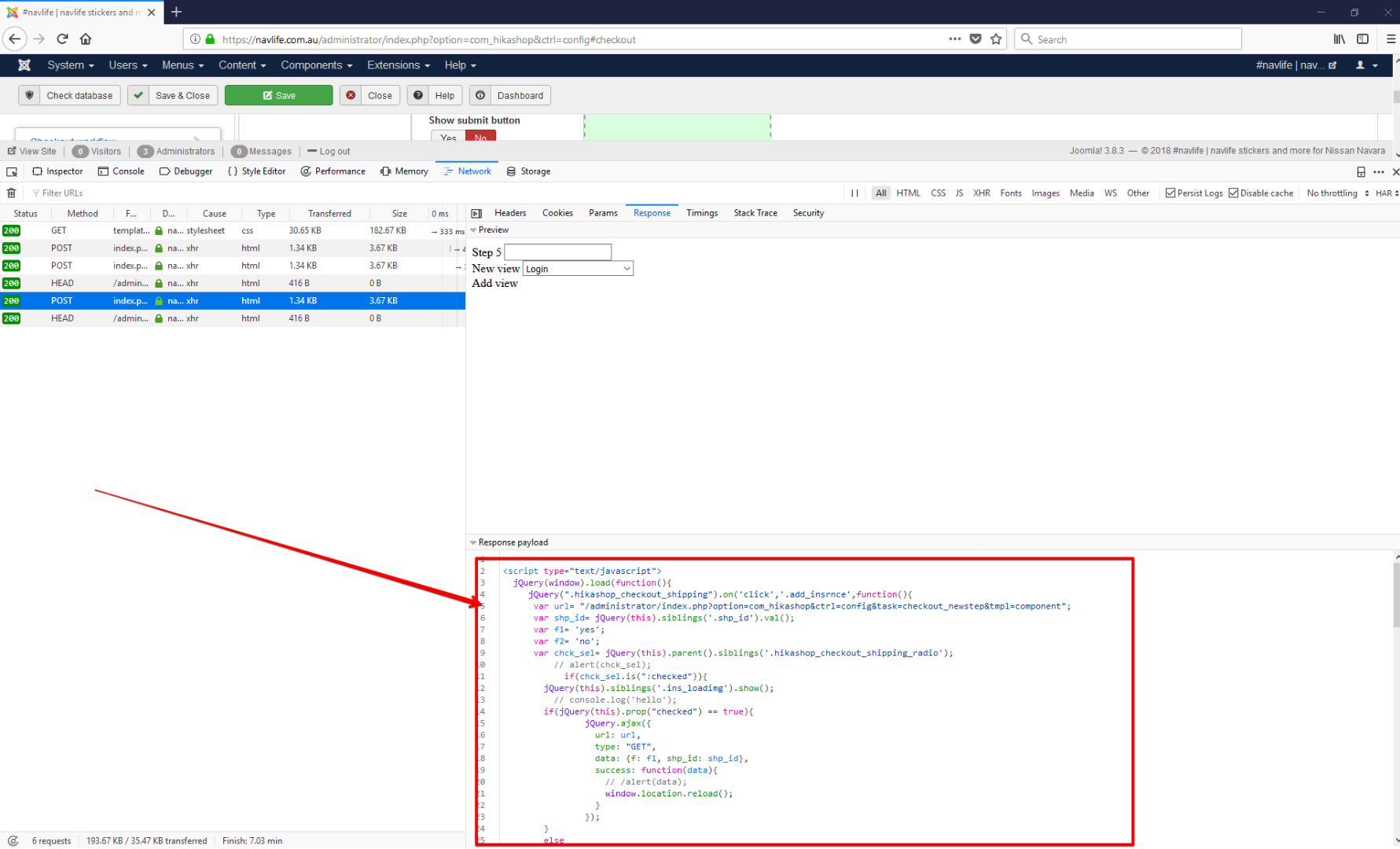Click the Joomla logo icon

[24, 65]
